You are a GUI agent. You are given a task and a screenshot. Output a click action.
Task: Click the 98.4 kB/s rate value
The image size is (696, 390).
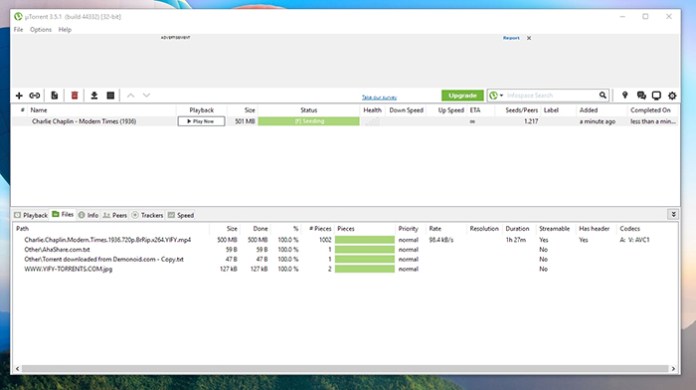tap(441, 240)
